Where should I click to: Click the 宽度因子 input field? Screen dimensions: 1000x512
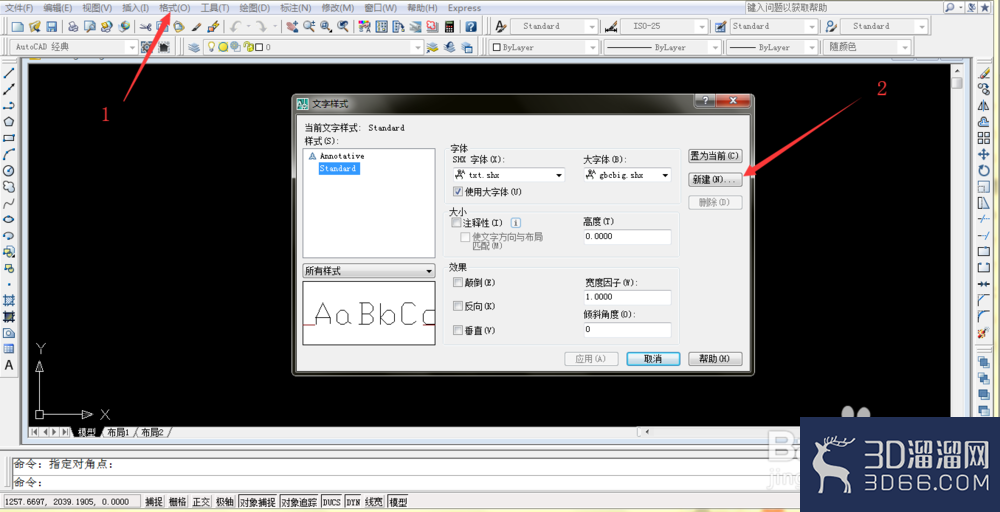[628, 297]
